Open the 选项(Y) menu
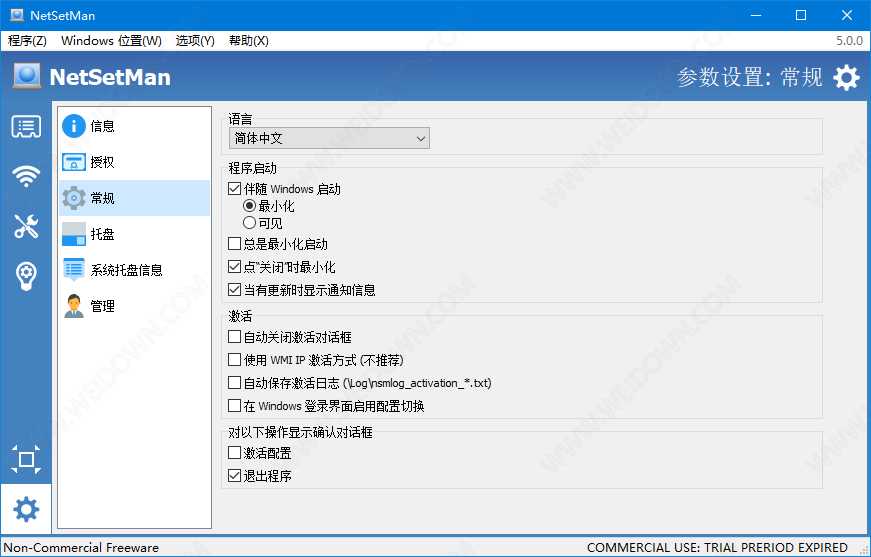The width and height of the screenshot is (871, 557). (x=195, y=41)
